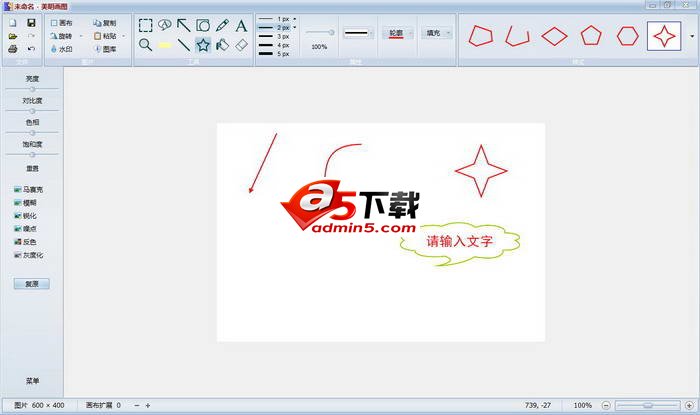Screen dimensions: 700x415
Task: Pick the arrow drawing tool
Action: [x=183, y=25]
